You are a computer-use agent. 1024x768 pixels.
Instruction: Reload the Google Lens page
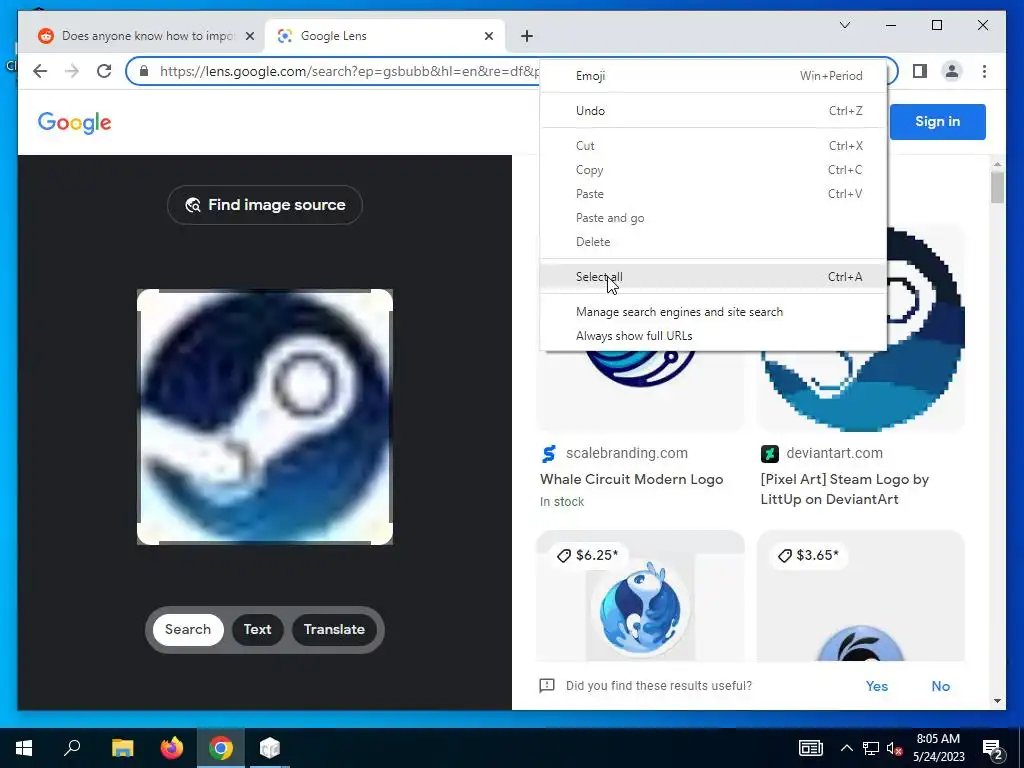(104, 71)
